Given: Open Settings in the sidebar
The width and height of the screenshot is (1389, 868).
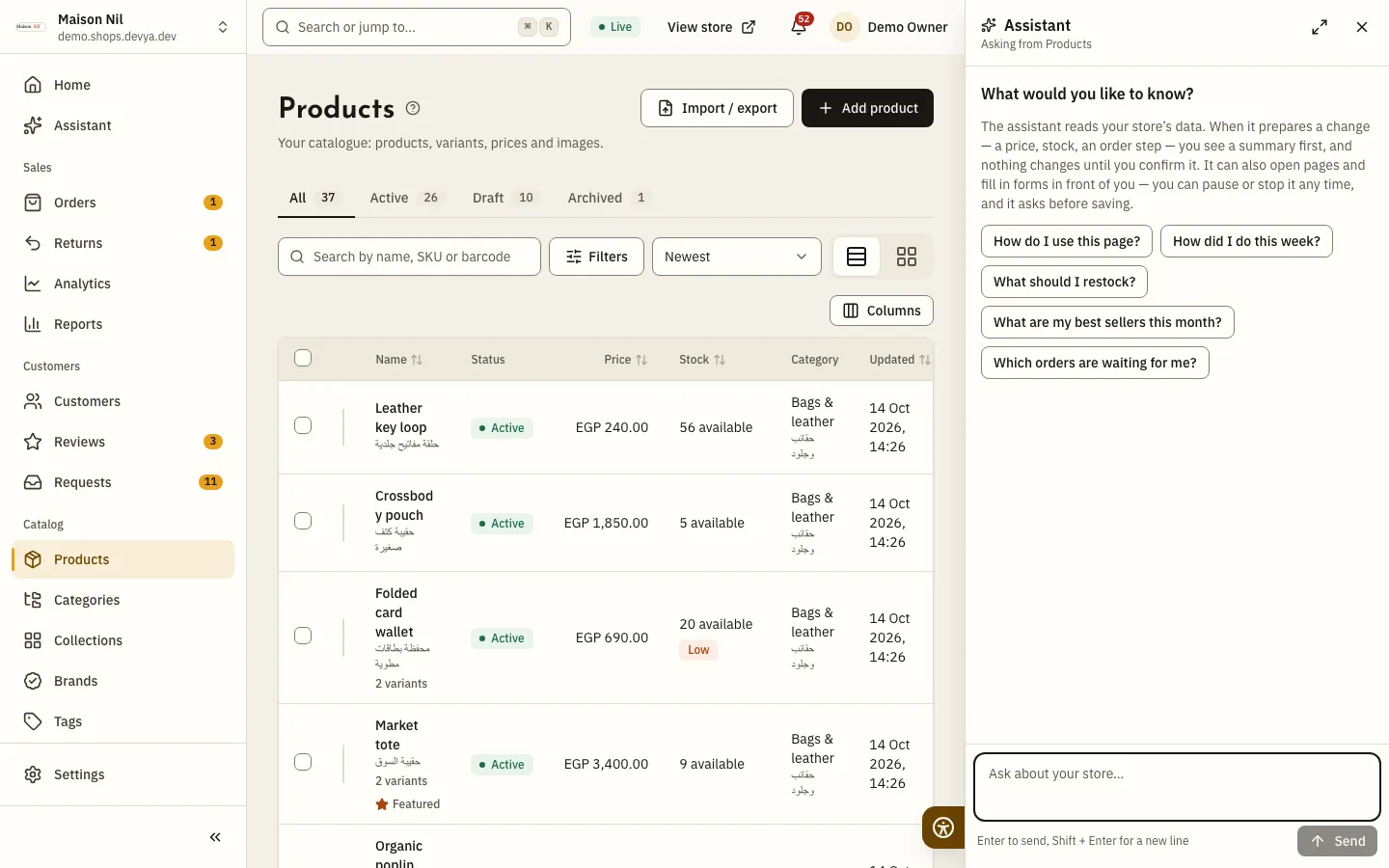Looking at the screenshot, I should tap(123, 774).
